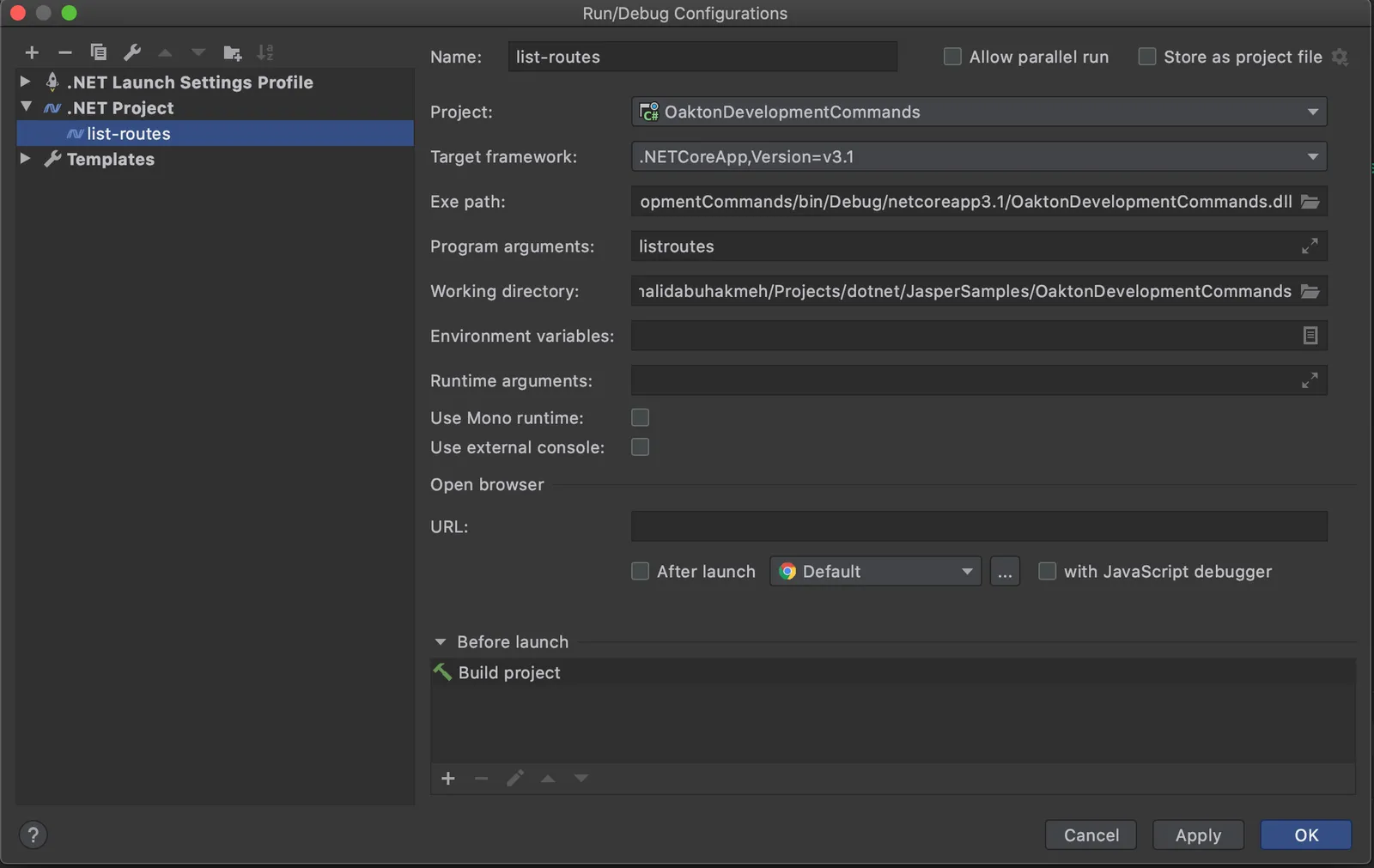Expand Runtime arguments field icon
Screen dimensions: 1374x868
click(1310, 380)
